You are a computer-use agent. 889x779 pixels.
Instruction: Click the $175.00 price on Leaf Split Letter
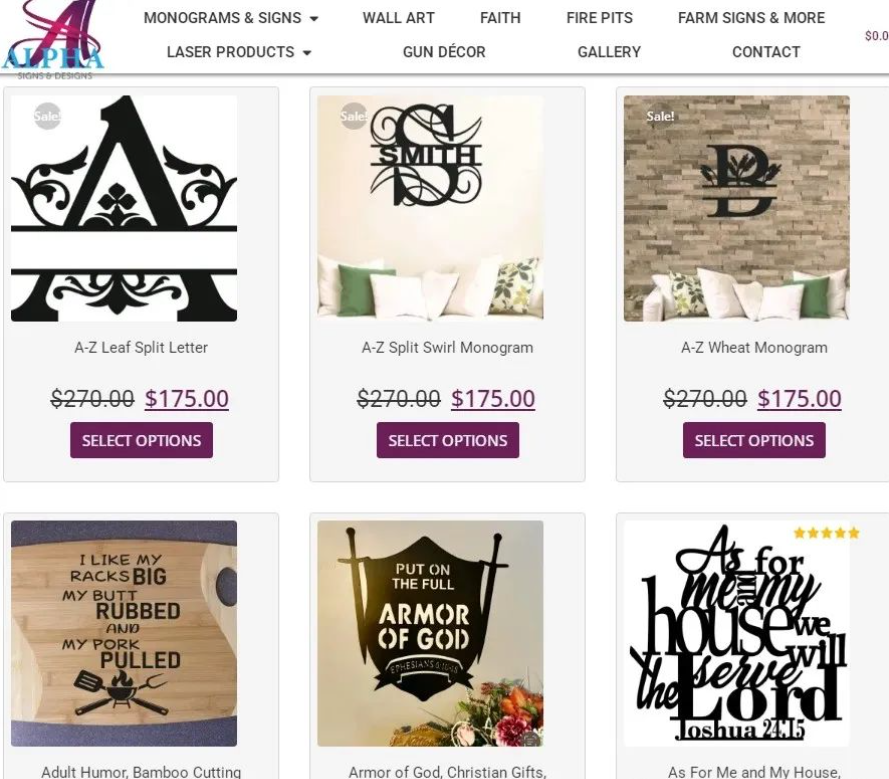[x=187, y=398]
